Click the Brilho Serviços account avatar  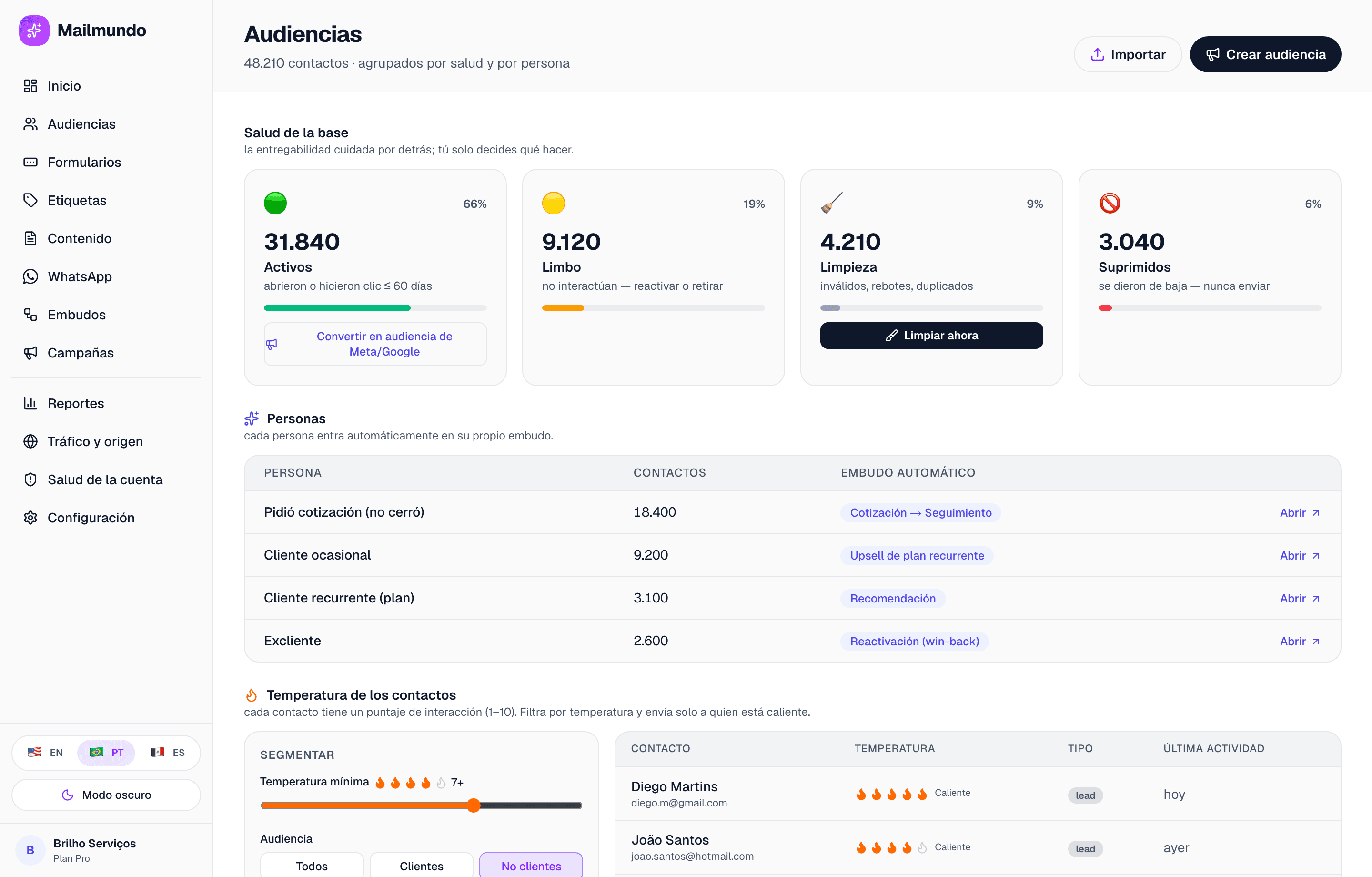pyautogui.click(x=30, y=850)
